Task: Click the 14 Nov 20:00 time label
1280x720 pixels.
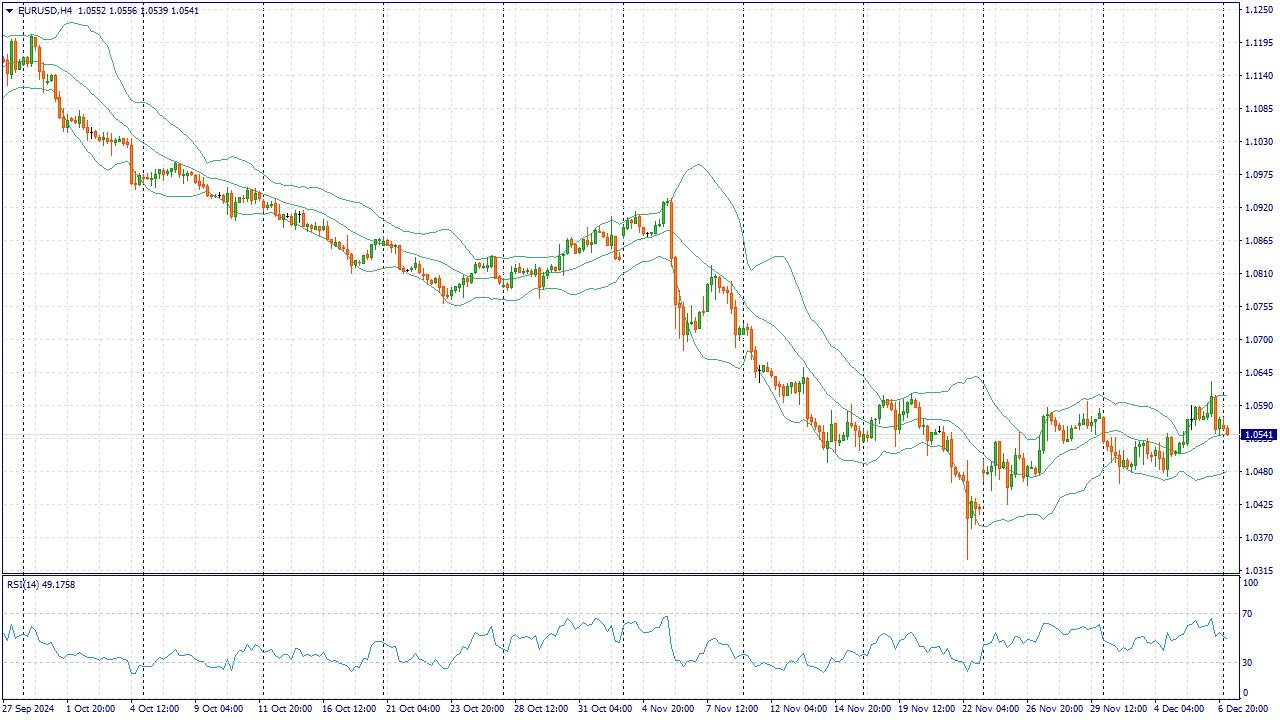Action: click(x=862, y=708)
